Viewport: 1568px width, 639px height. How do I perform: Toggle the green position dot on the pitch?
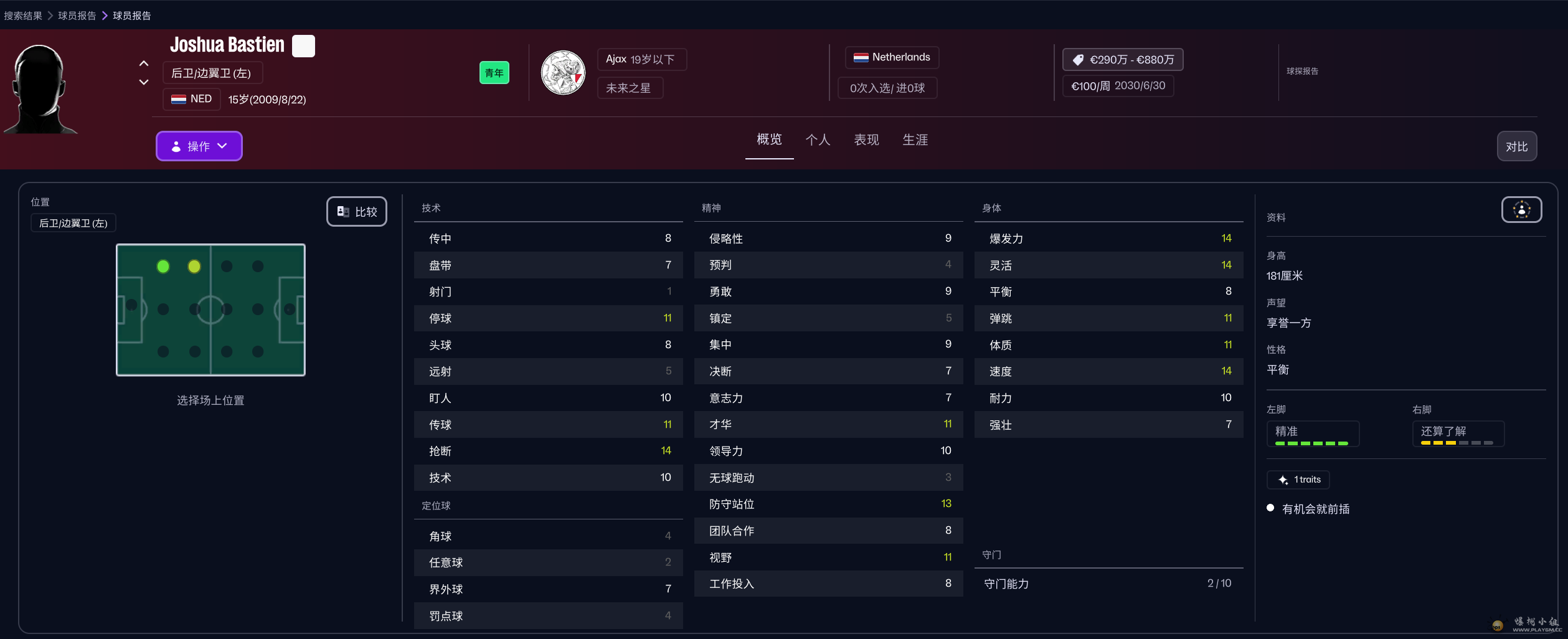click(163, 267)
